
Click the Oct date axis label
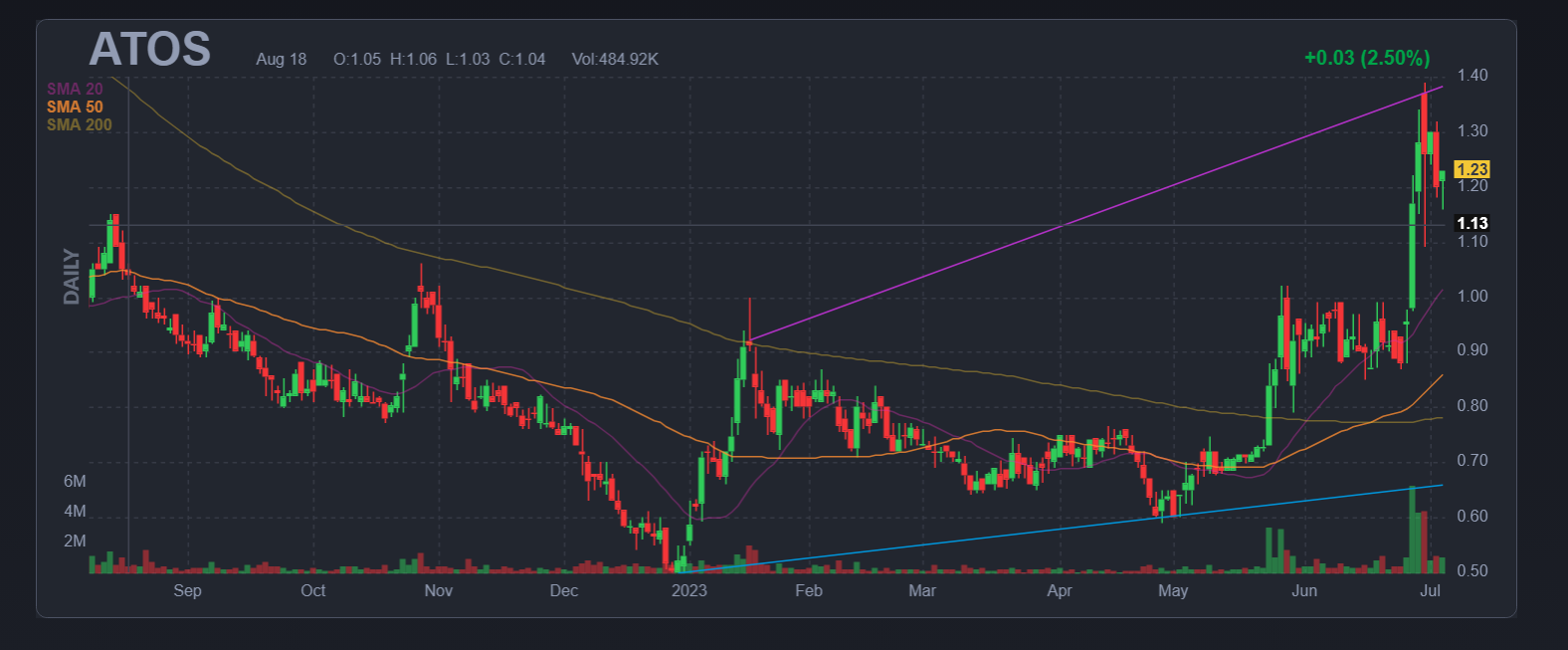coord(313,591)
